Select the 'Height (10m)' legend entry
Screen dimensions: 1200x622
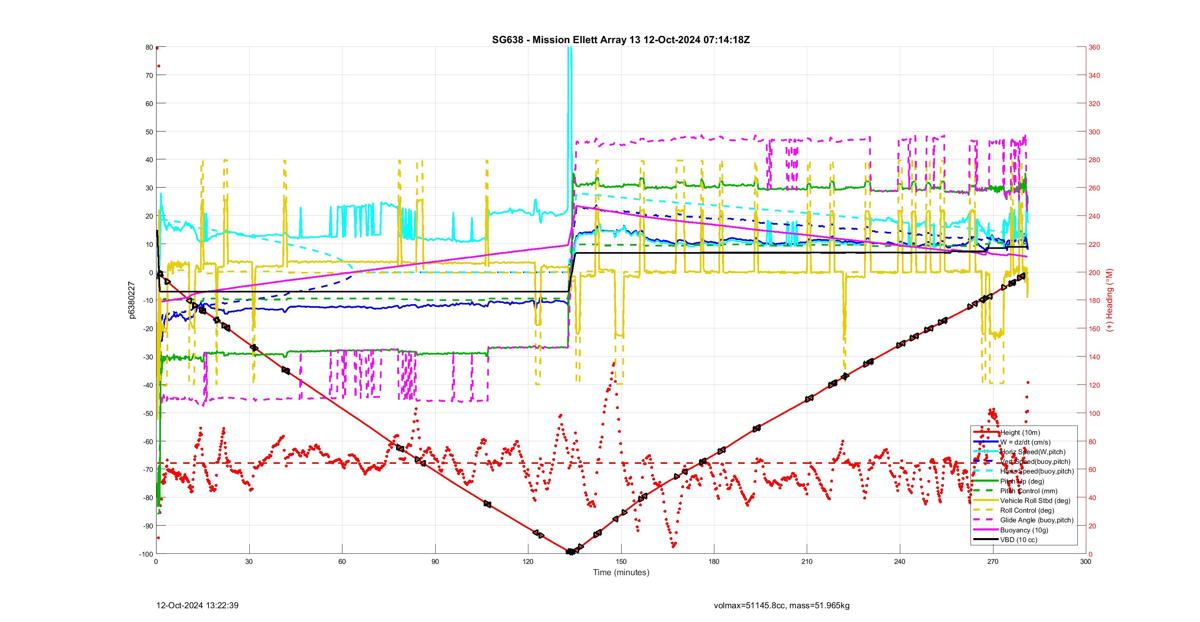coord(1020,433)
